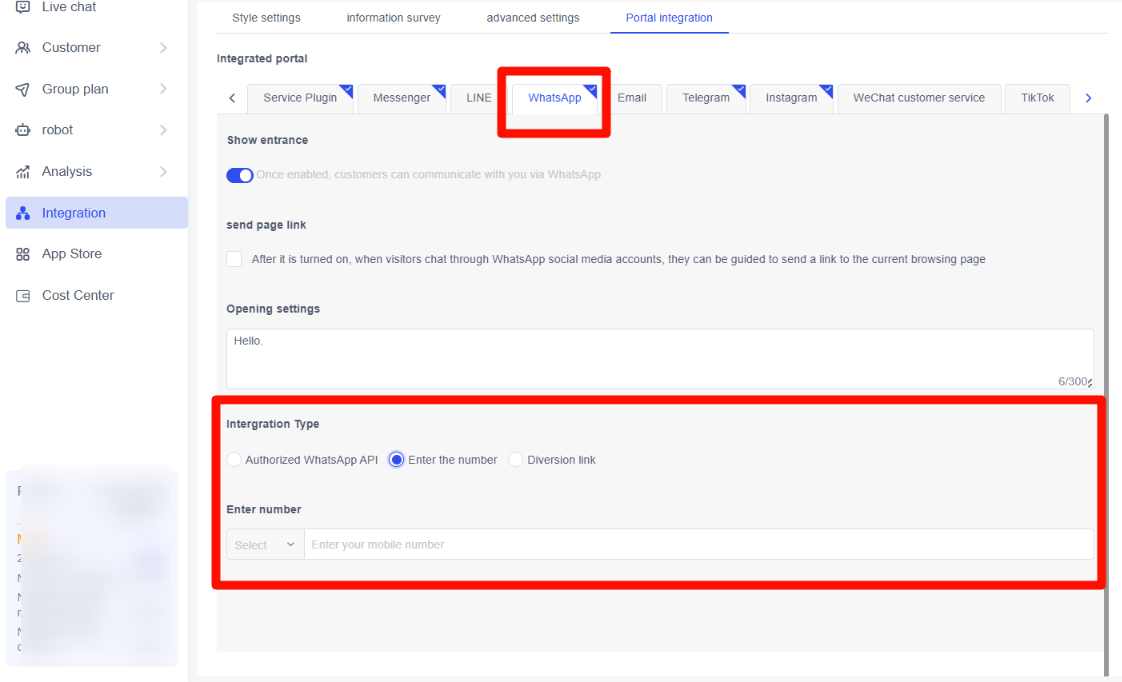1122x682 pixels.
Task: Open the WhatsApp portal tab
Action: click(x=555, y=98)
